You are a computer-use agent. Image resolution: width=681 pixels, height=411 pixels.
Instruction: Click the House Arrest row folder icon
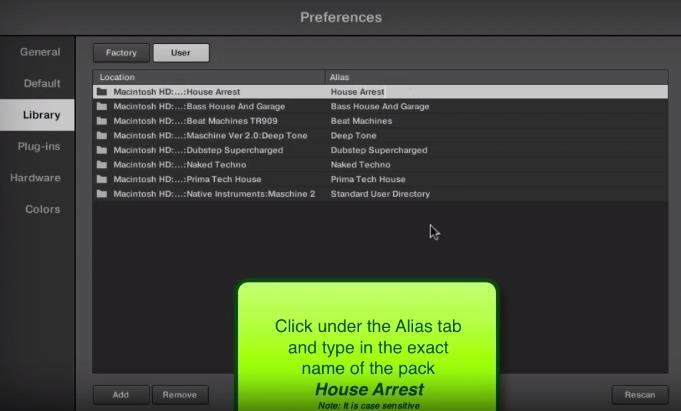102,92
